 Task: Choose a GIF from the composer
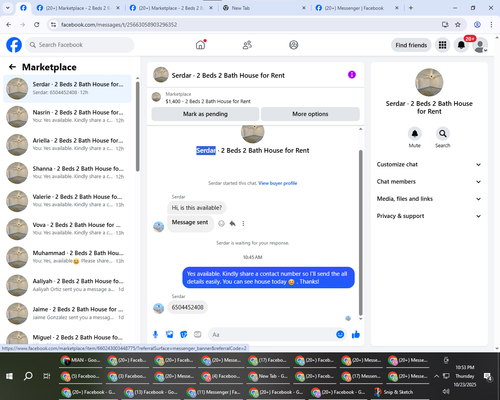[198, 334]
